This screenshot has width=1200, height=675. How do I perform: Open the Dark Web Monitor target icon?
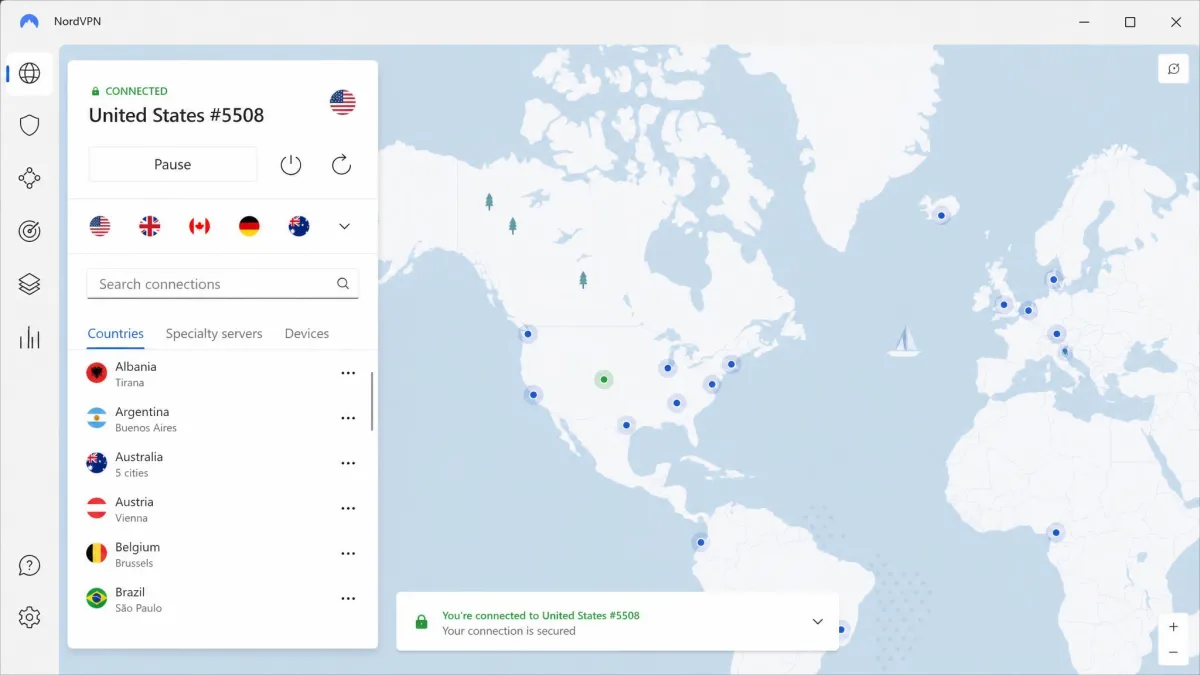tap(30, 231)
